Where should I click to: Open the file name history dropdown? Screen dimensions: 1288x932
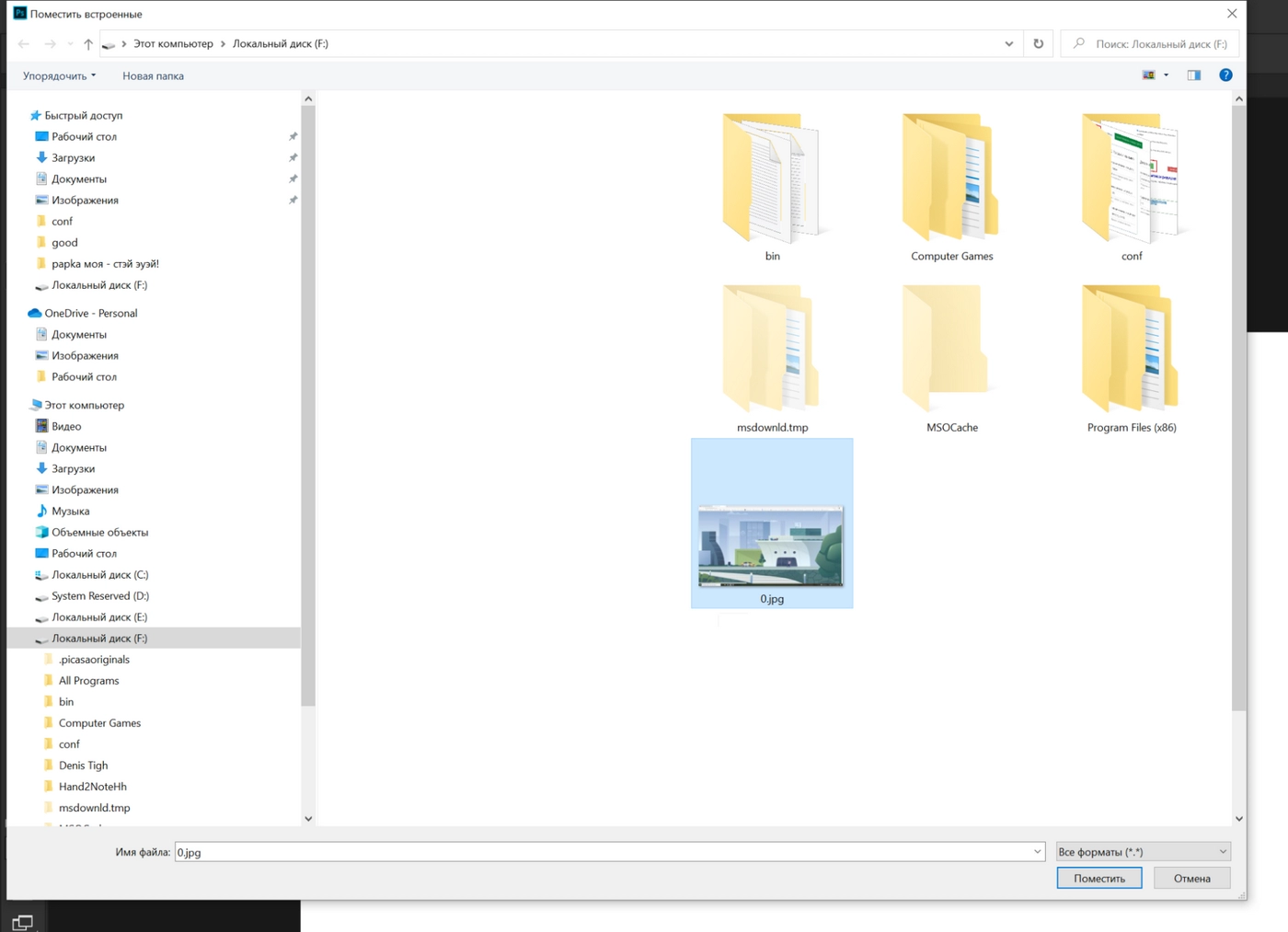click(x=1038, y=853)
